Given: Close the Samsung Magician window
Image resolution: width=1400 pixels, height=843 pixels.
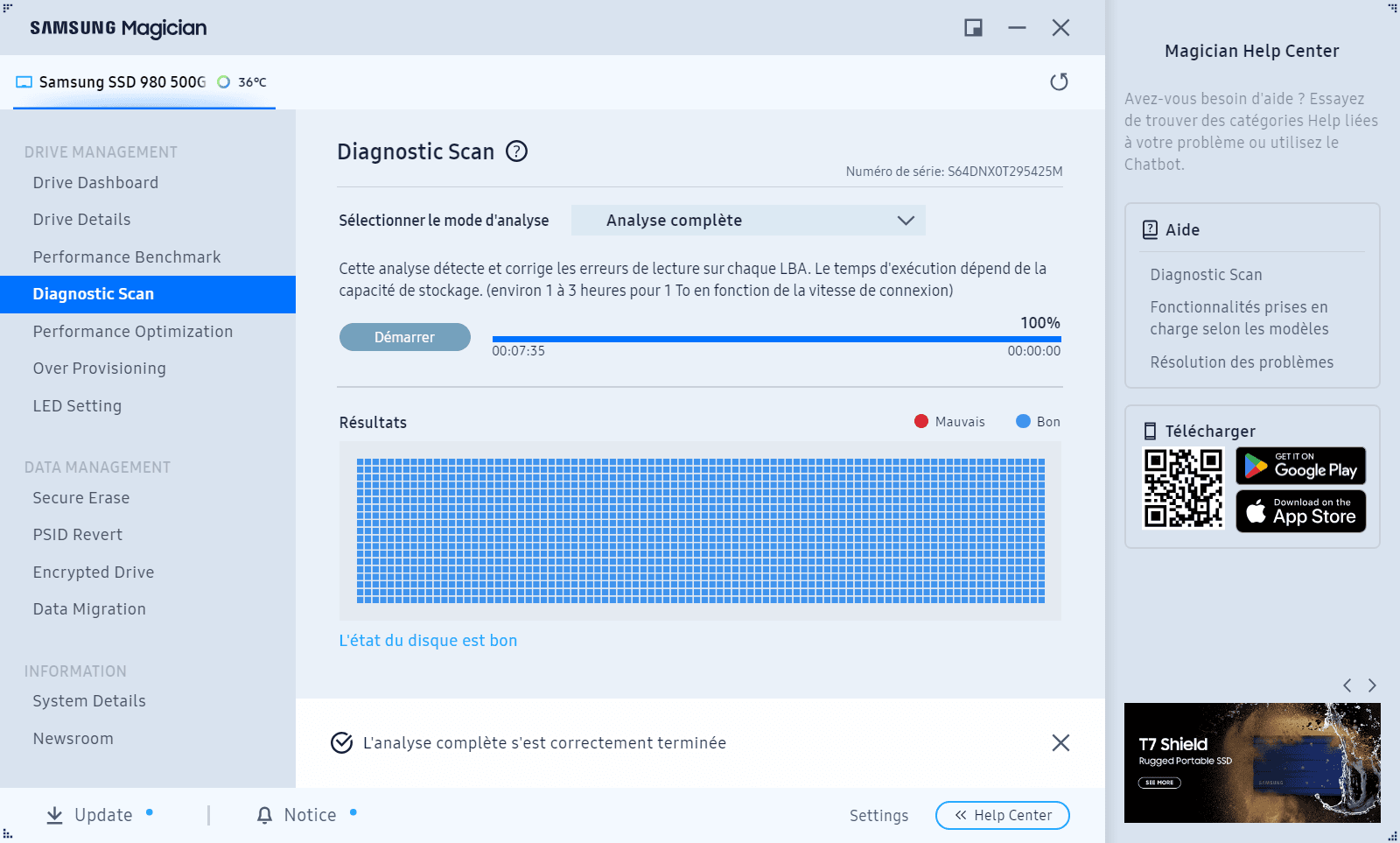Looking at the screenshot, I should point(1060,28).
